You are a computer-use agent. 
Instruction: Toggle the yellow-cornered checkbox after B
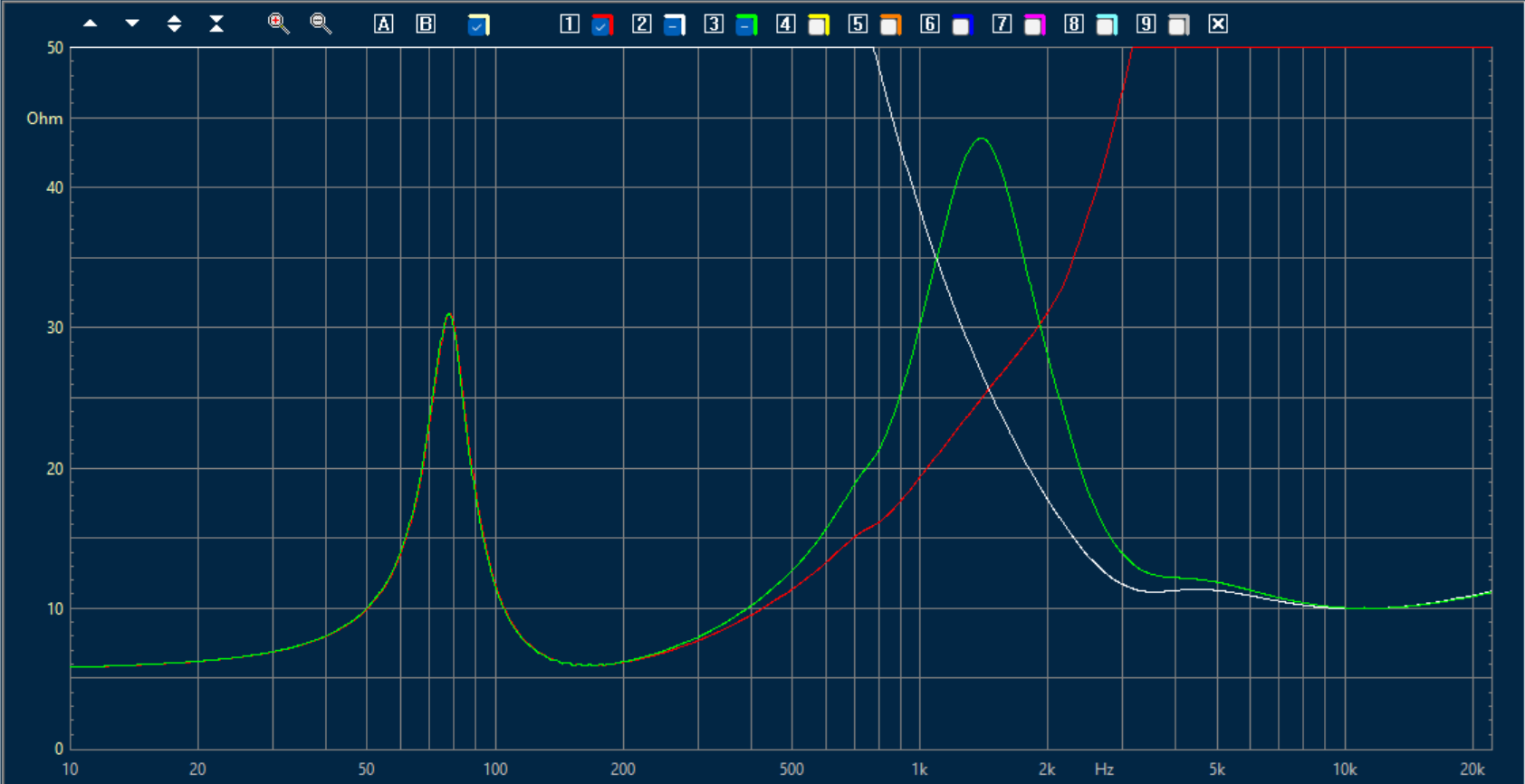point(478,25)
